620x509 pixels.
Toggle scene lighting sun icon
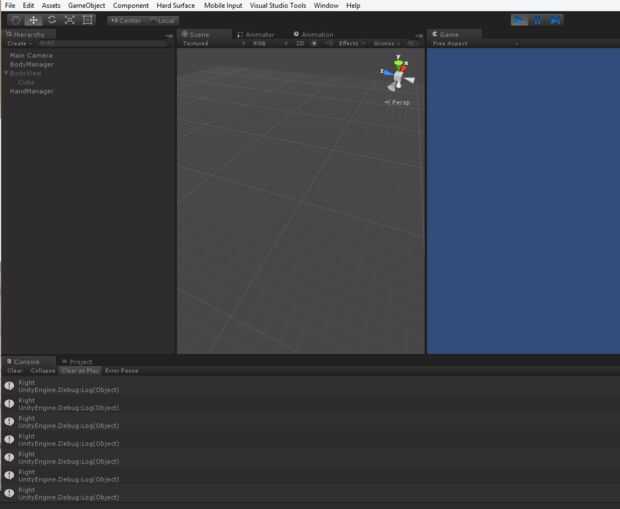tap(314, 44)
